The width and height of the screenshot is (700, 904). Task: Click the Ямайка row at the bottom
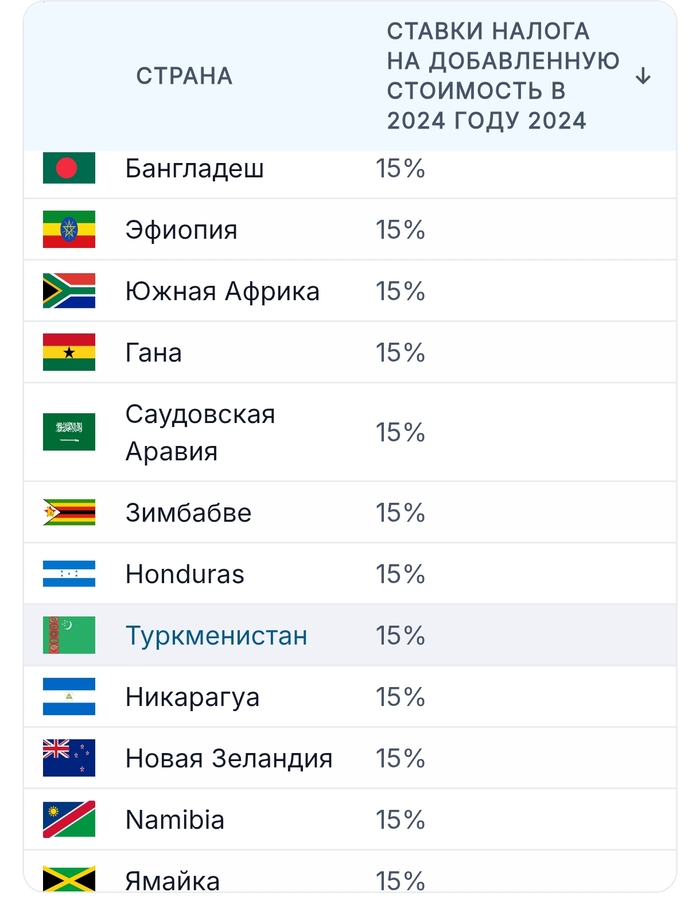[x=173, y=880]
